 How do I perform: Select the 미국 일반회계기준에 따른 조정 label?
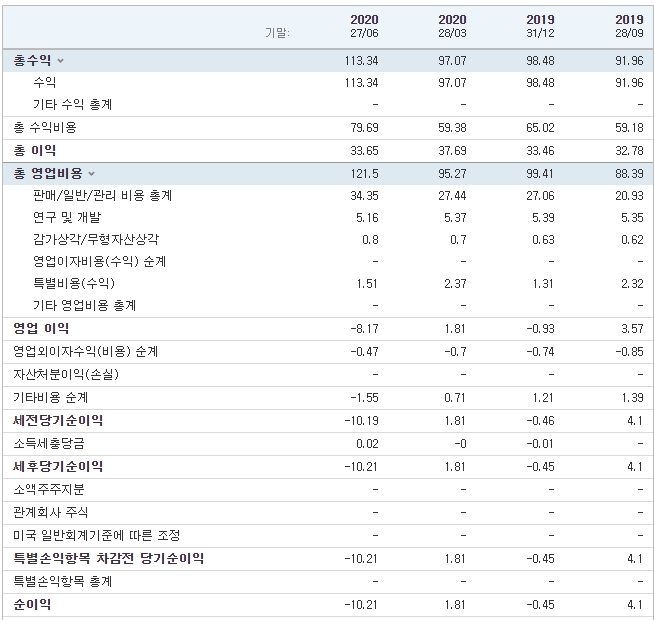[x=96, y=535]
